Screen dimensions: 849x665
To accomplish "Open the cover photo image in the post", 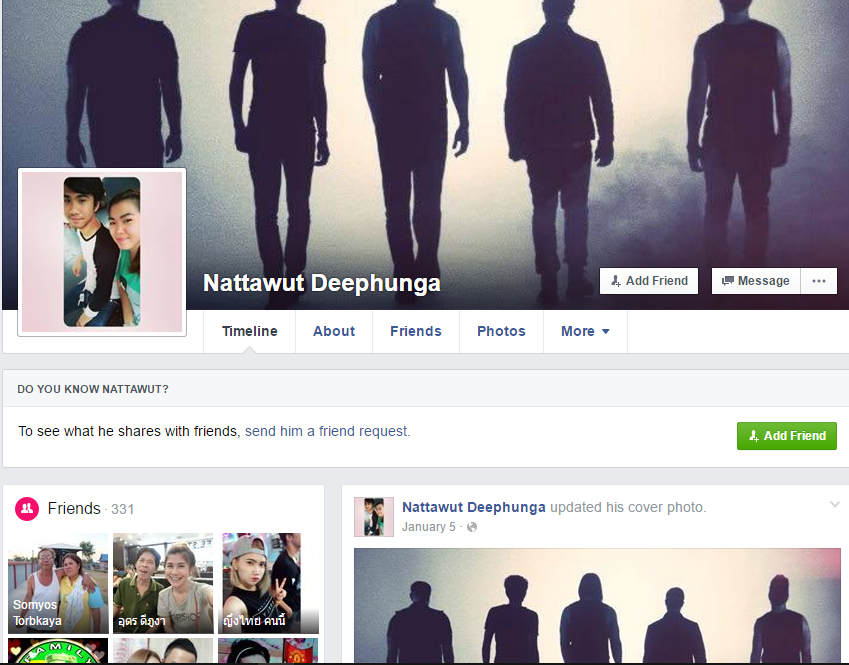I will pyautogui.click(x=597, y=605).
